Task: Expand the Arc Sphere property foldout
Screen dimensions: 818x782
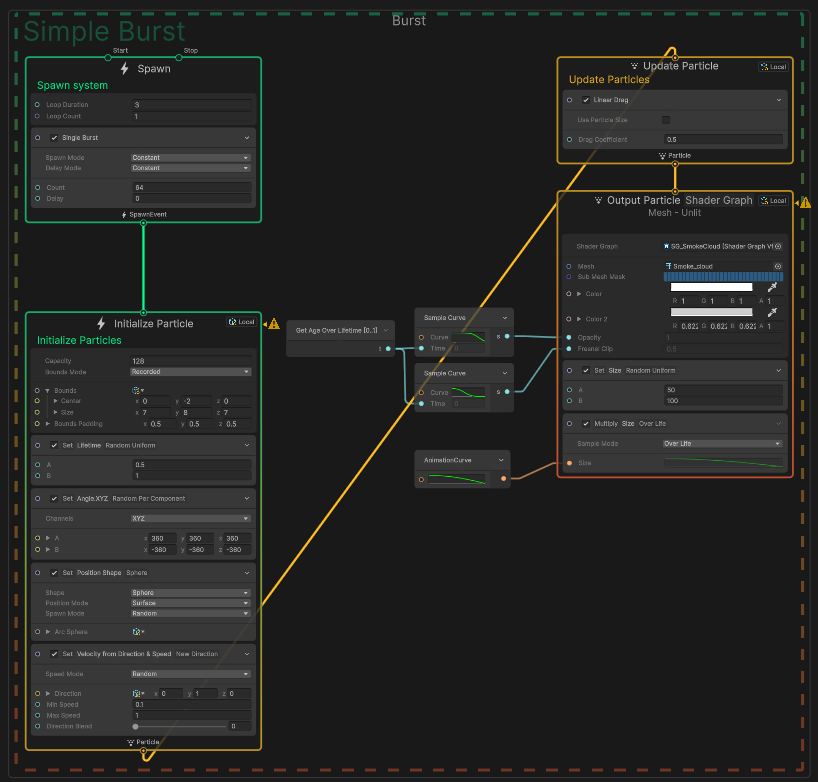Action: tap(47, 632)
